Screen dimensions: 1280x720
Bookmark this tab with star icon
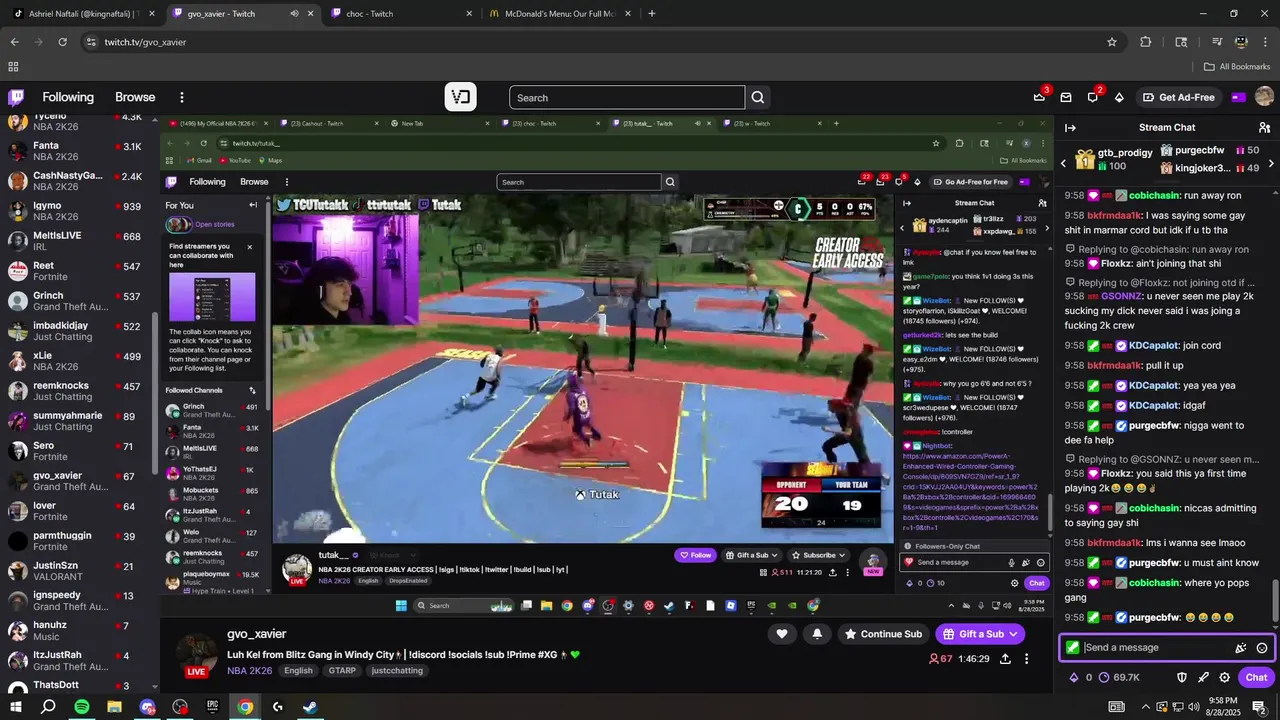tap(1112, 42)
